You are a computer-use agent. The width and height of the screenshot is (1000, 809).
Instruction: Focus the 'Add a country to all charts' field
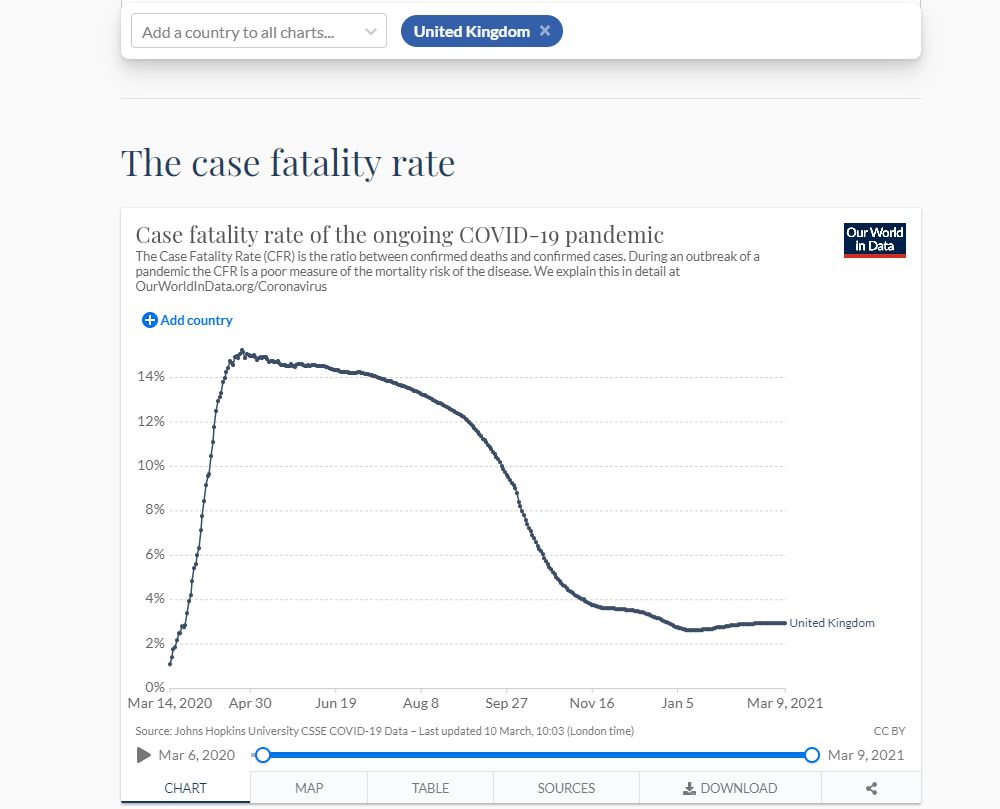pyautogui.click(x=245, y=32)
